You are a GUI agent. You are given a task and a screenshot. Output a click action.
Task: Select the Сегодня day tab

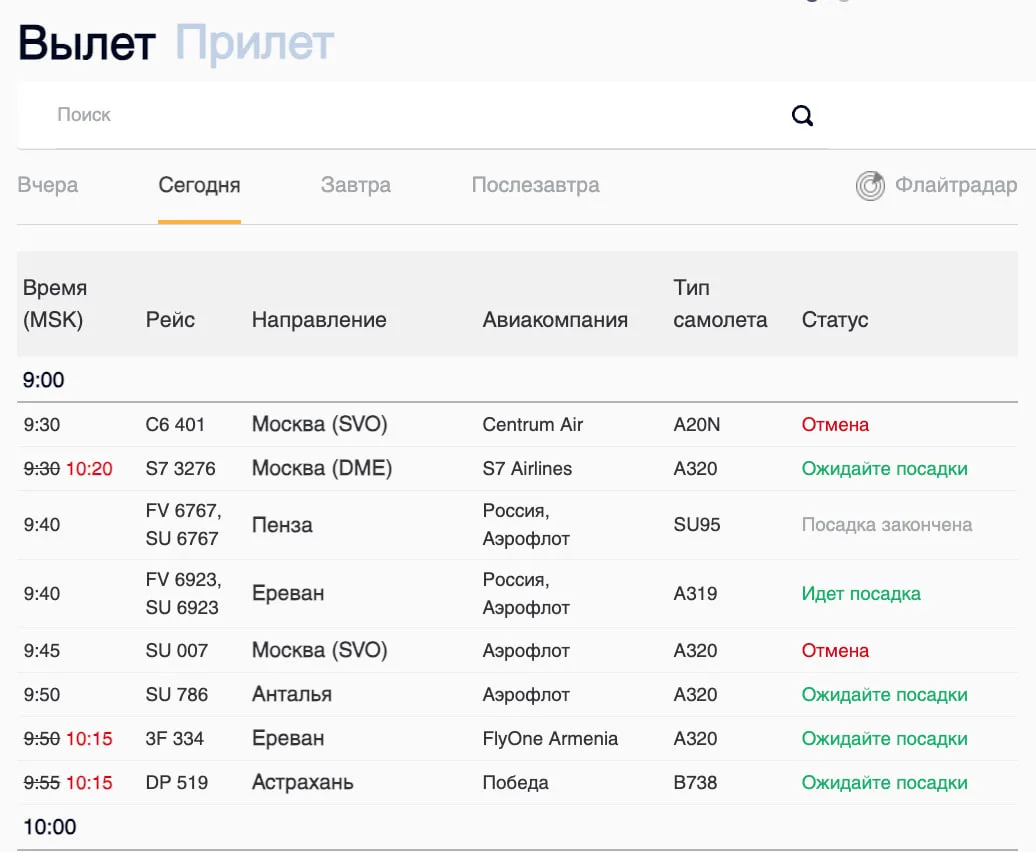coord(199,185)
